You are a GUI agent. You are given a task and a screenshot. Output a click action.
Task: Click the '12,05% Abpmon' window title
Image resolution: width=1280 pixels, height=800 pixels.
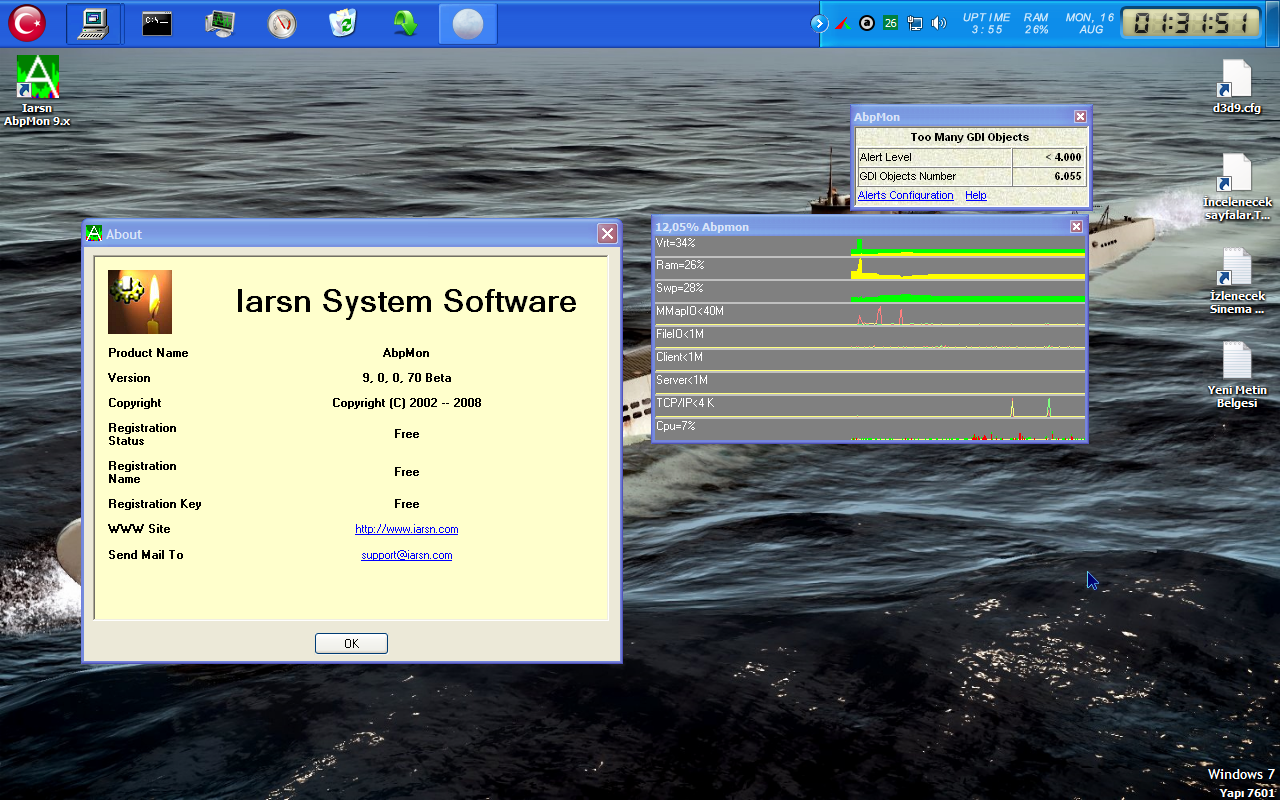point(702,227)
